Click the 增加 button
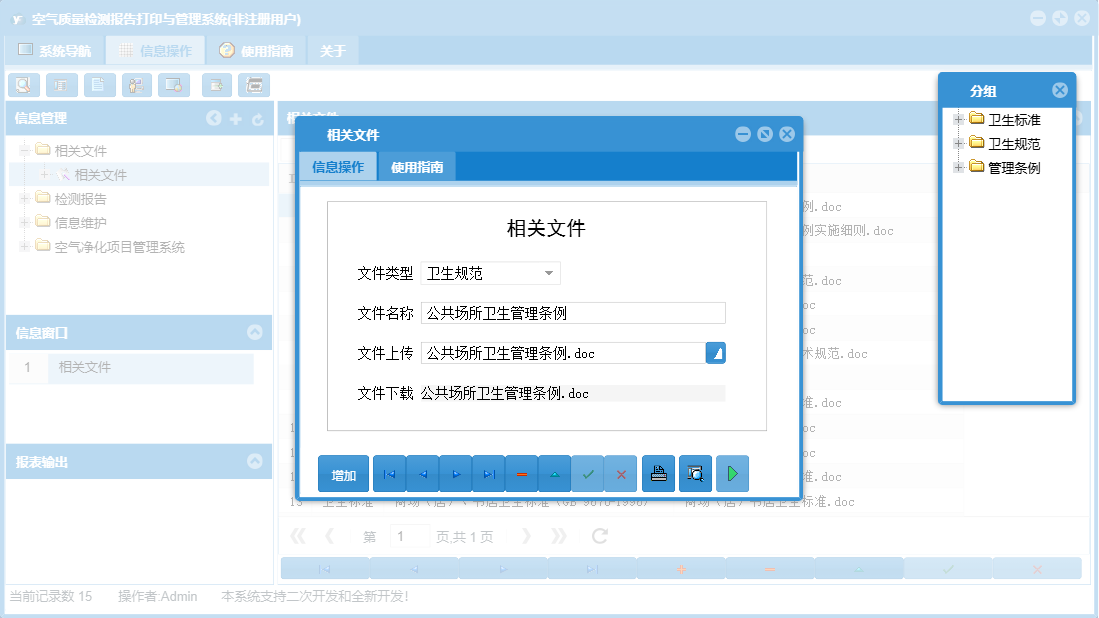This screenshot has height=618, width=1099. click(343, 473)
